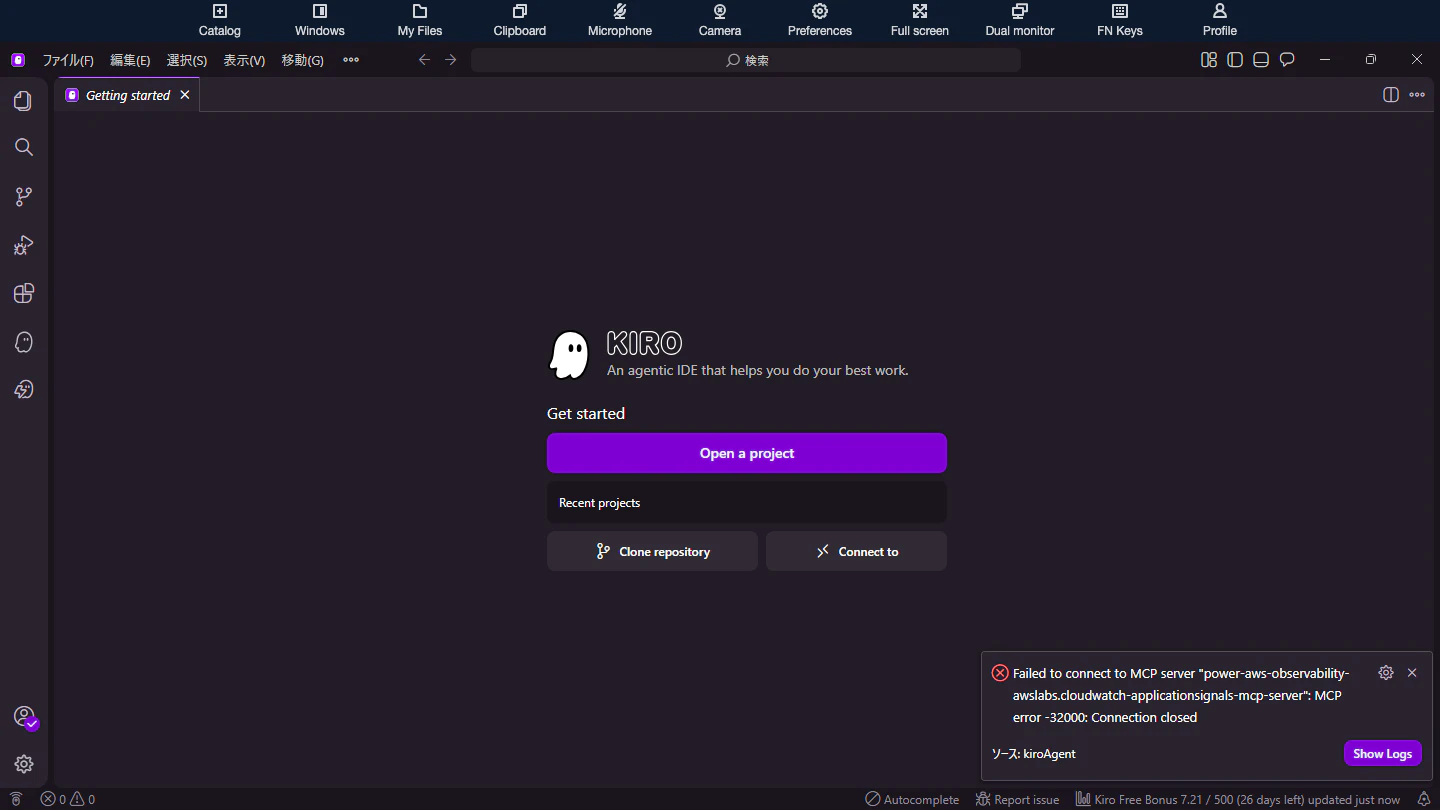Click the ソース: kiroAgent label
The image size is (1440, 810).
tap(1034, 754)
